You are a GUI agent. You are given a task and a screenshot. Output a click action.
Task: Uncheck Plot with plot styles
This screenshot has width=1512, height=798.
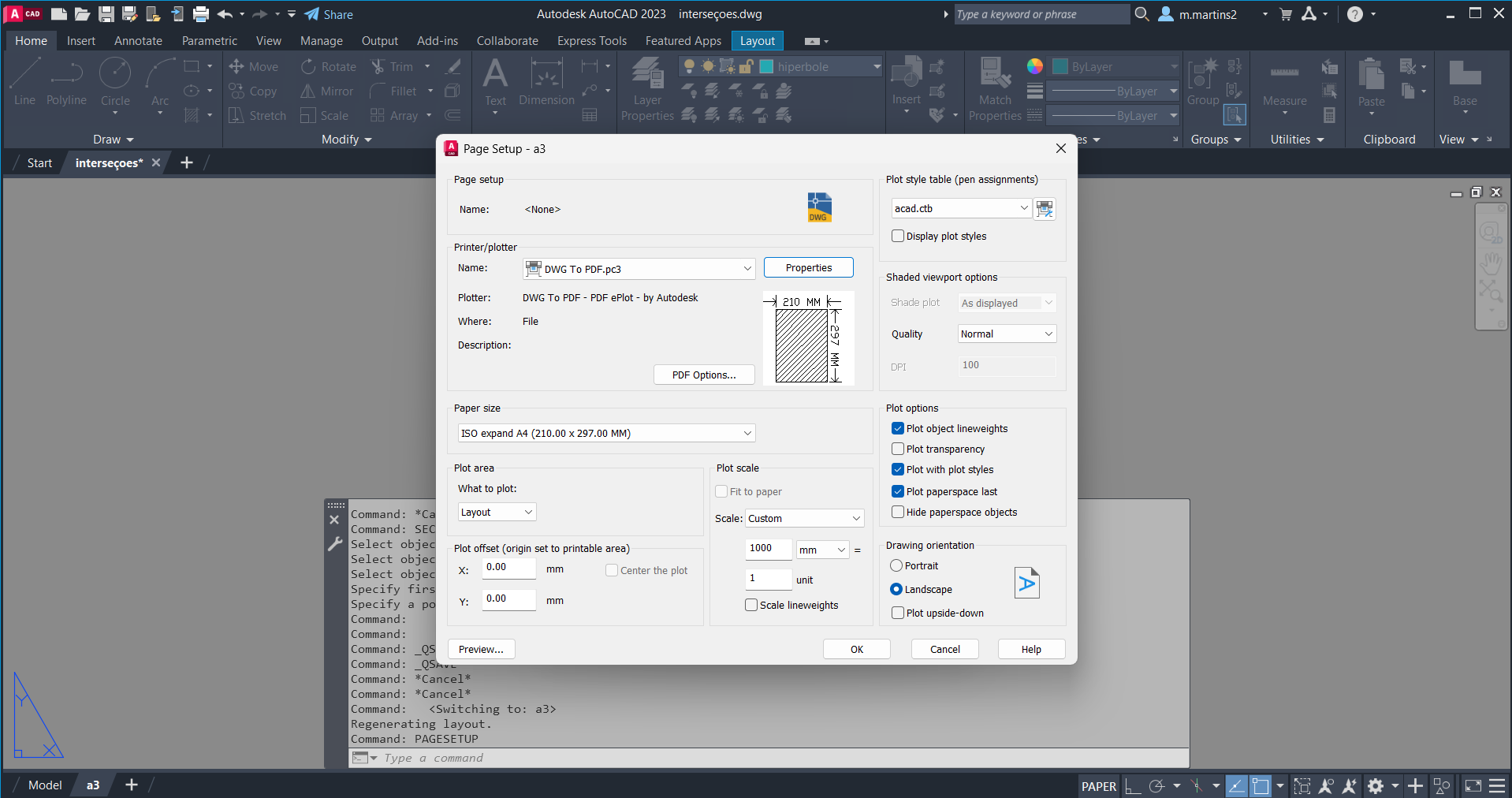898,469
